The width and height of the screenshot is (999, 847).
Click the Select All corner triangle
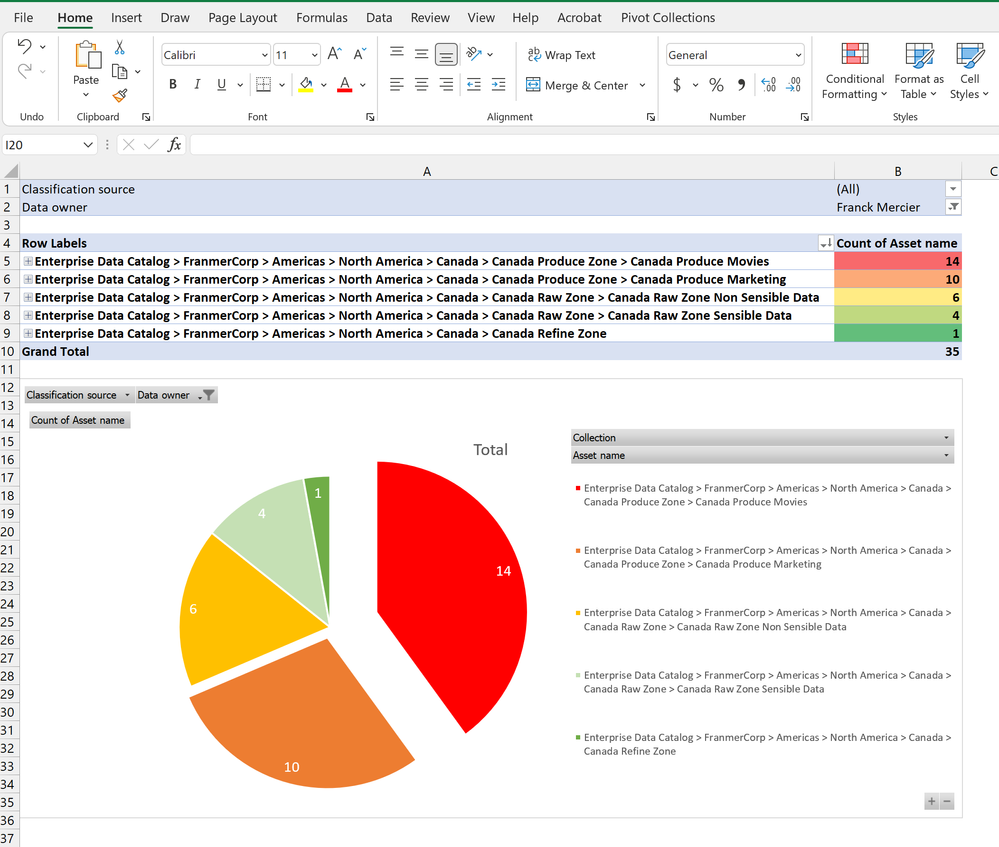[x=10, y=171]
